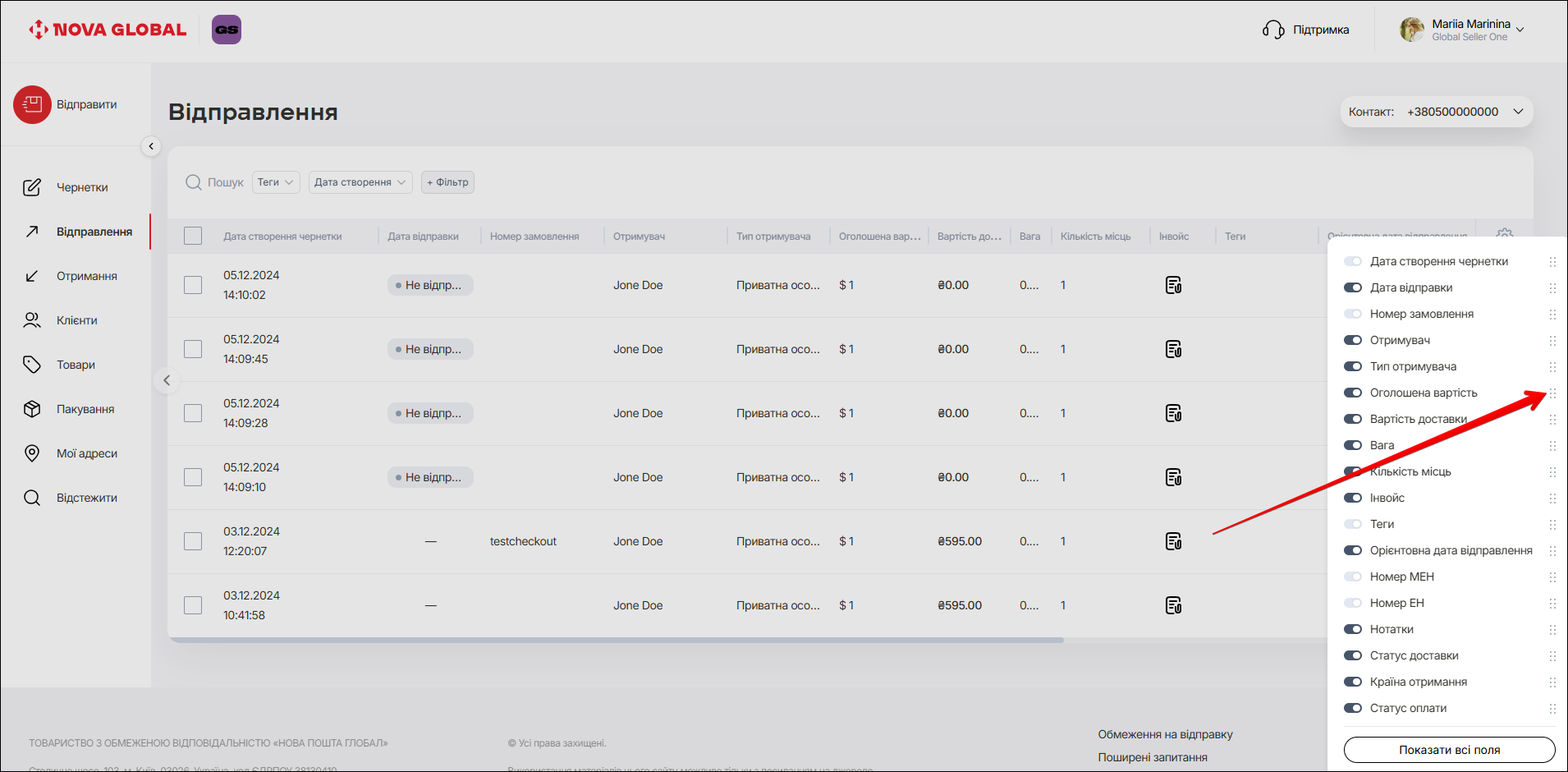The image size is (1568, 772).
Task: Disable the Дата відправки column toggle
Action: [x=1352, y=287]
